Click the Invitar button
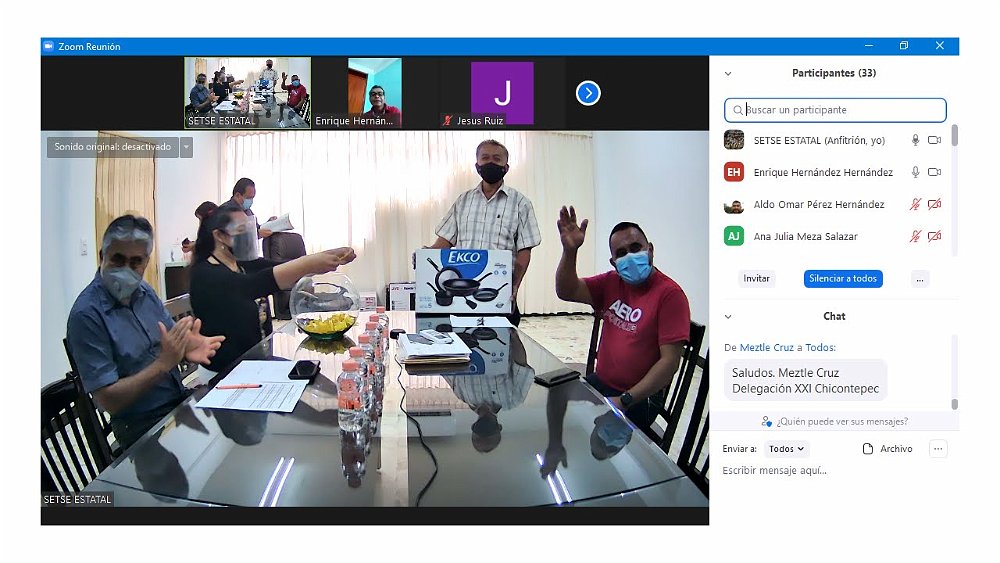1000x563 pixels. coord(757,278)
